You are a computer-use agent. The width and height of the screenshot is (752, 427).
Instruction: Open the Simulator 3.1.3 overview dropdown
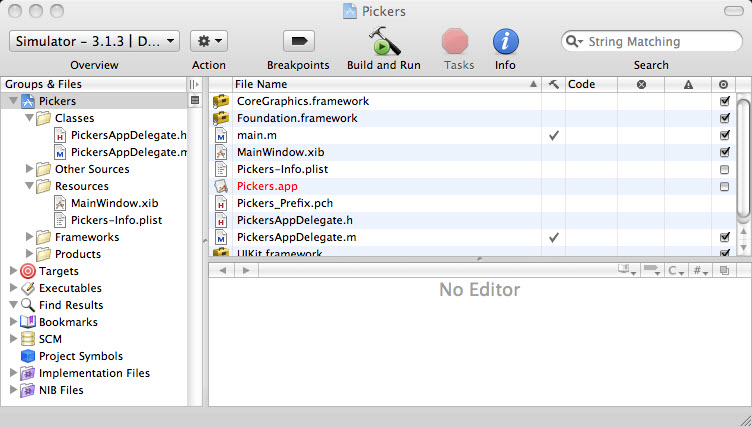pyautogui.click(x=94, y=41)
